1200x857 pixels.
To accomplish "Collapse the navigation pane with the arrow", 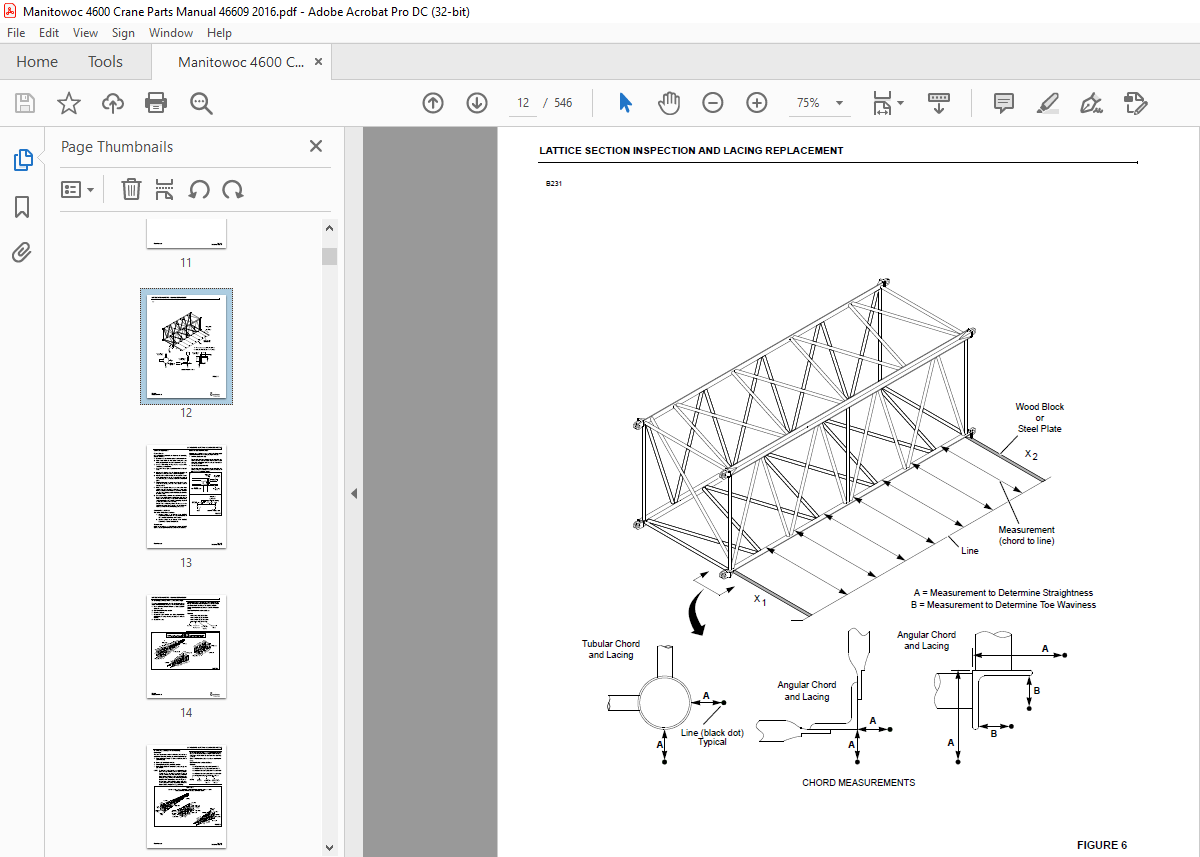I will coord(354,493).
